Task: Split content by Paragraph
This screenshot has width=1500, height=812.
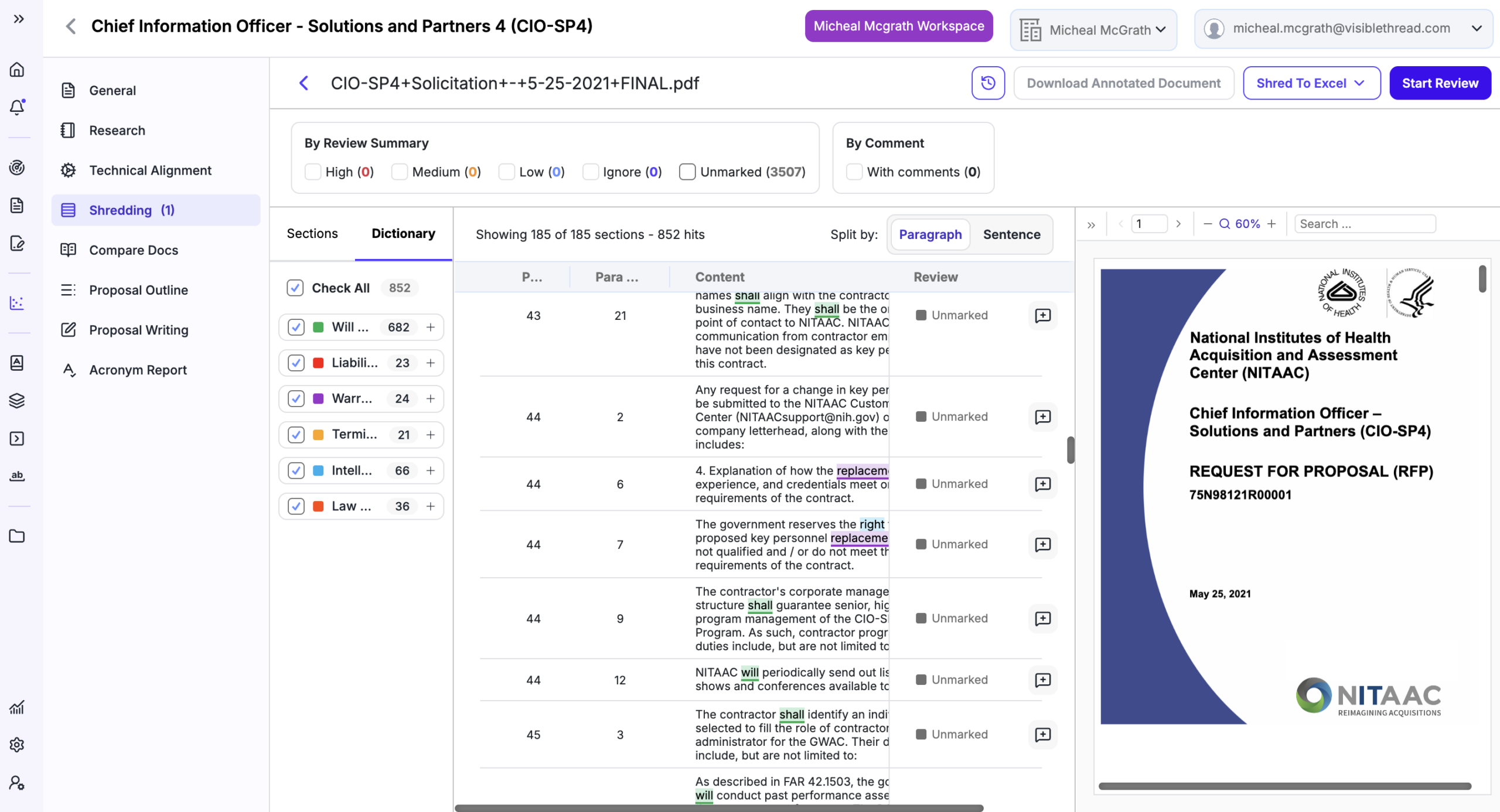Action: click(x=930, y=234)
